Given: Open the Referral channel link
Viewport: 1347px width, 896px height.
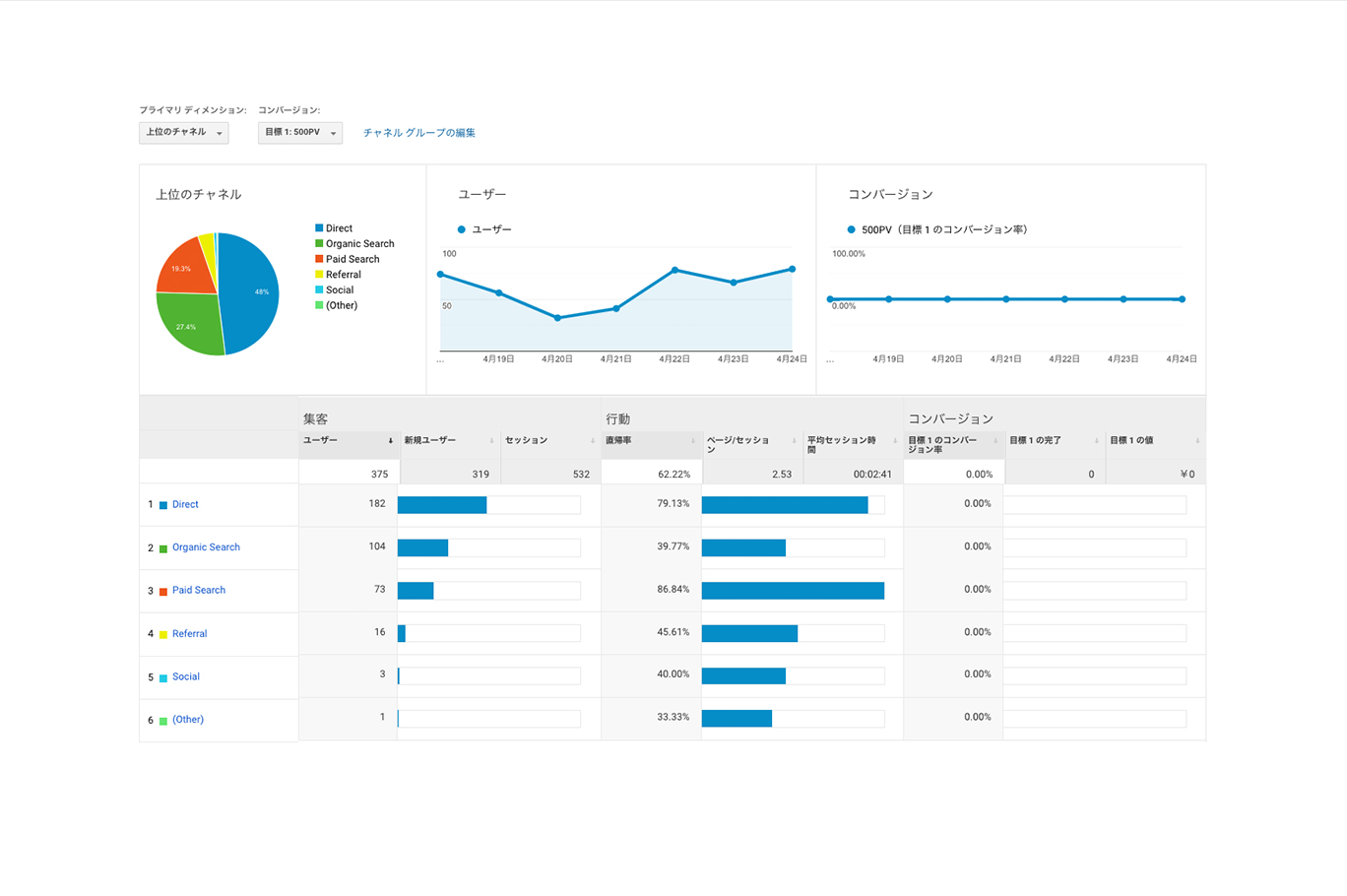Looking at the screenshot, I should [189, 634].
